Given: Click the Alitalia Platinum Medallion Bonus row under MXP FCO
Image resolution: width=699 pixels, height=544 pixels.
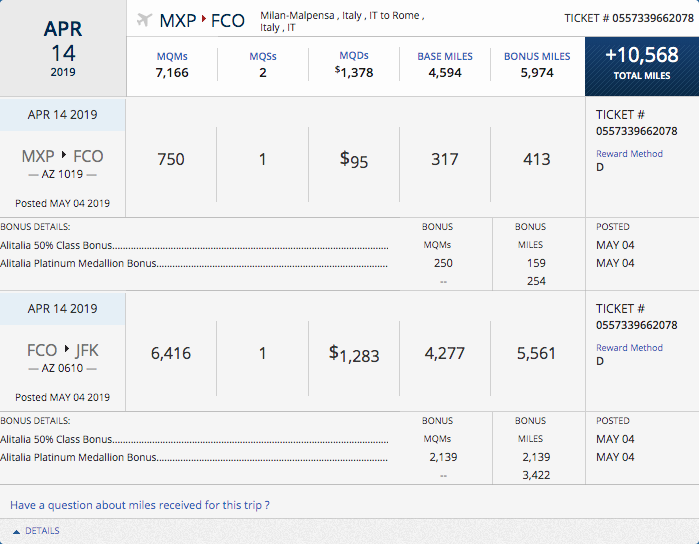Looking at the screenshot, I should click(80, 263).
